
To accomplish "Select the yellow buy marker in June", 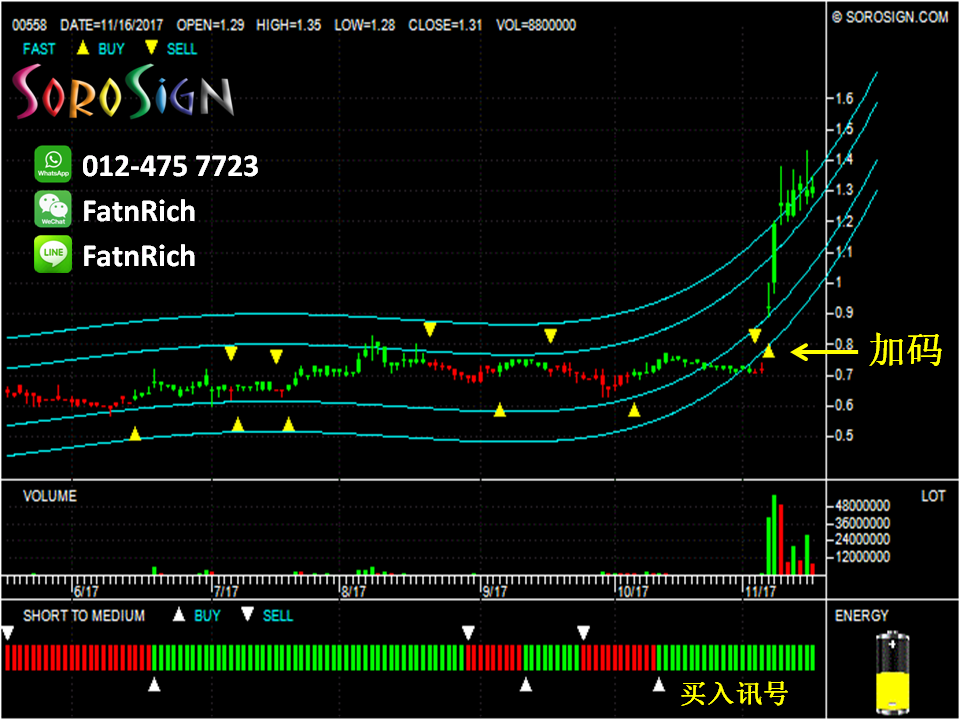I will [135, 434].
